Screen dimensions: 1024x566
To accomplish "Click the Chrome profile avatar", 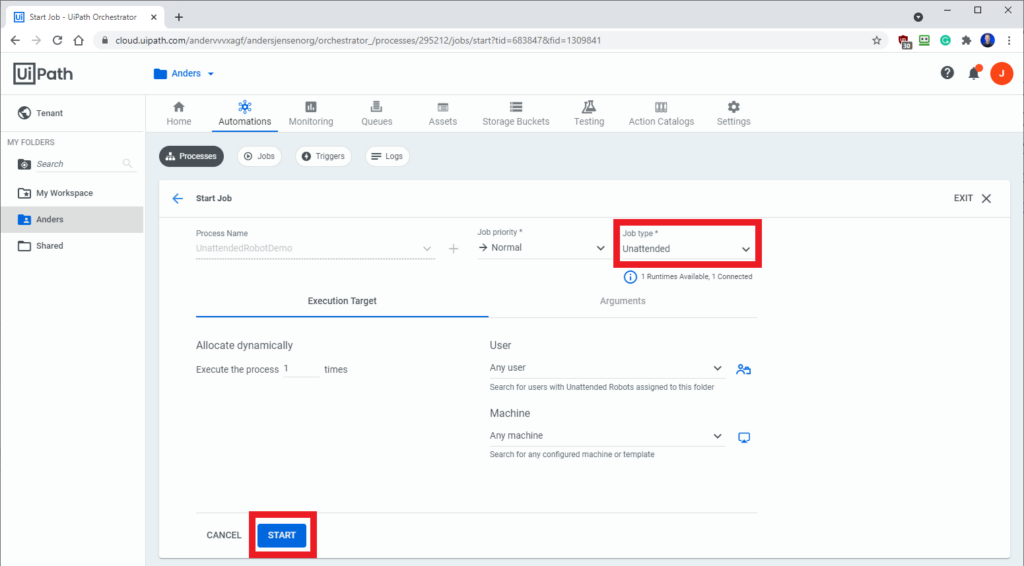I will 987,40.
